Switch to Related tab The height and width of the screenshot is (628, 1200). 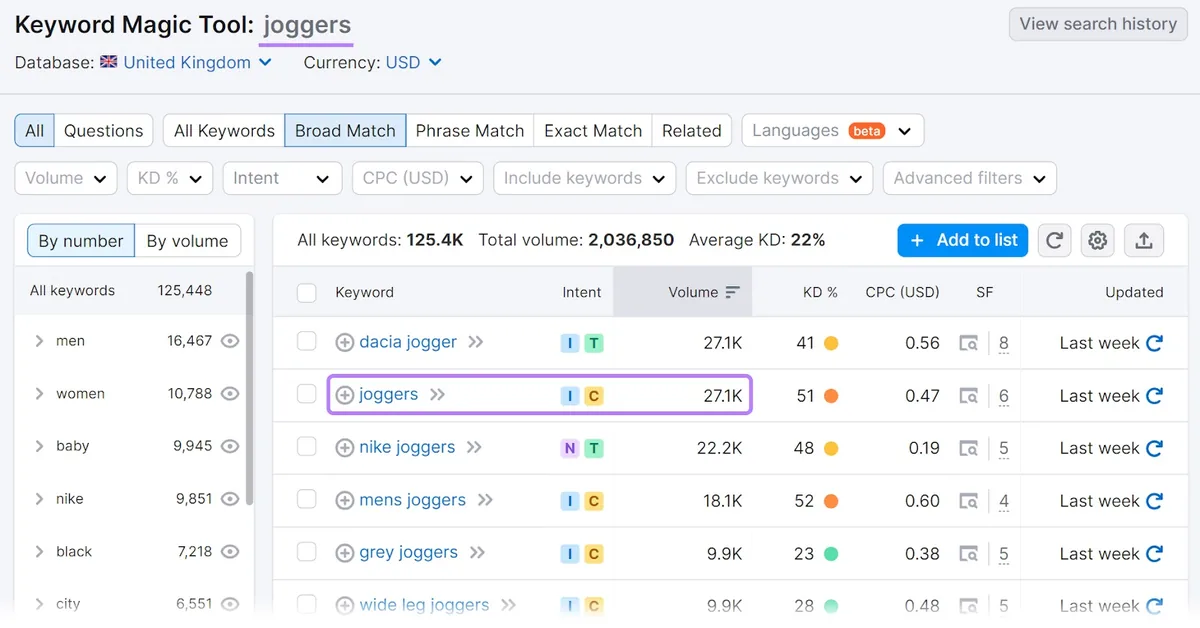tap(692, 130)
